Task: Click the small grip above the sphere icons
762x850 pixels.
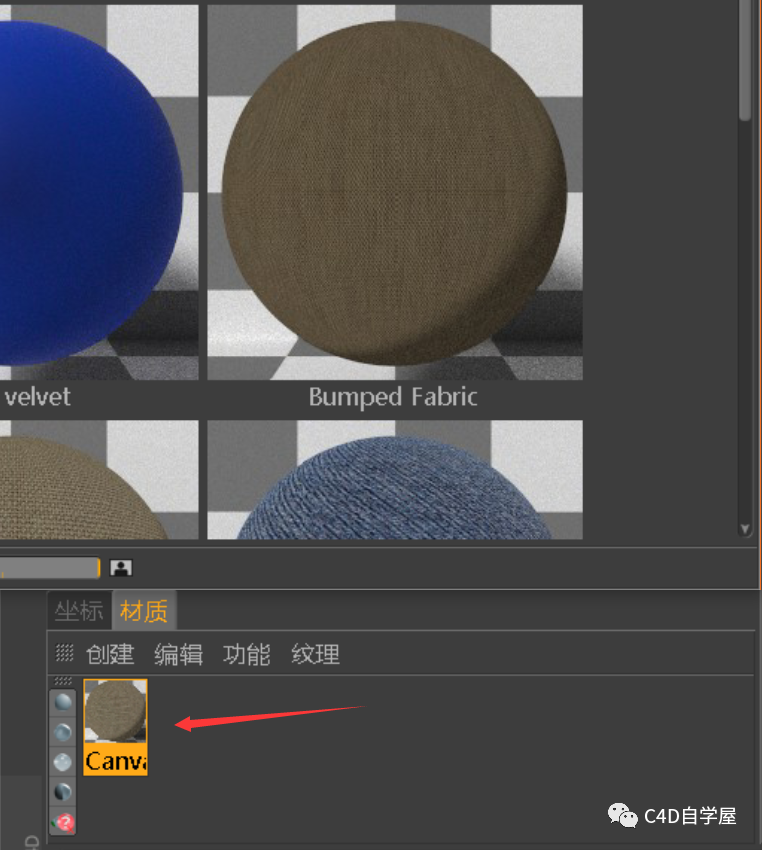Action: (x=63, y=681)
